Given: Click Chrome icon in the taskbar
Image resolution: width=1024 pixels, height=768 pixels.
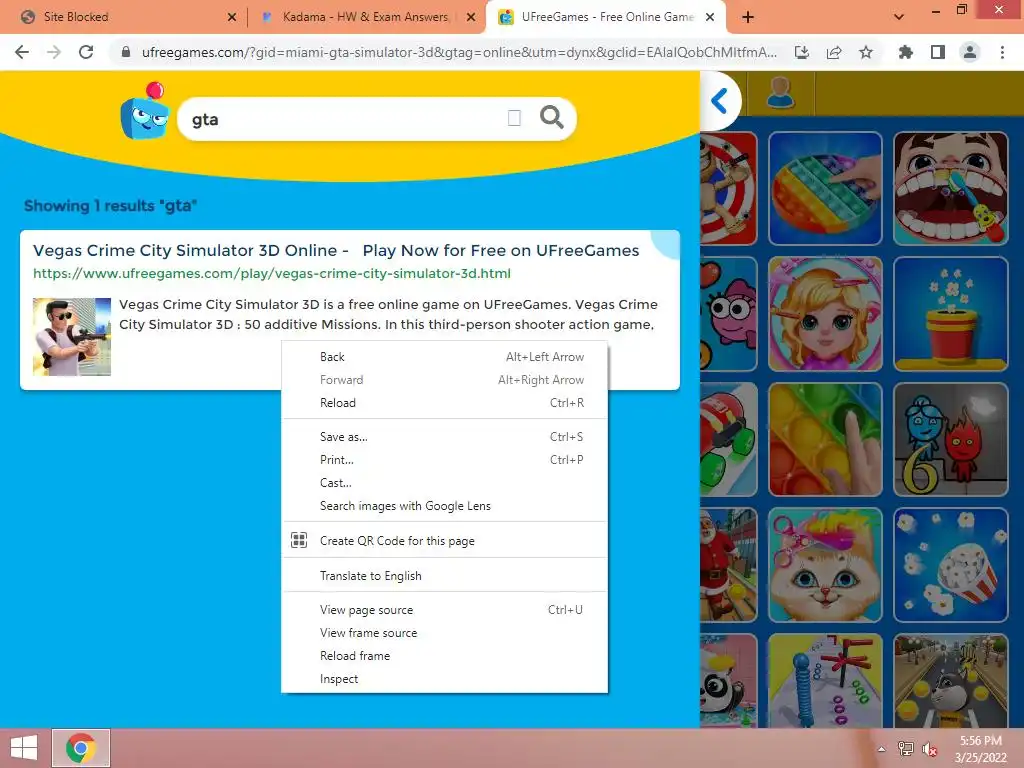Looking at the screenshot, I should click(x=81, y=748).
